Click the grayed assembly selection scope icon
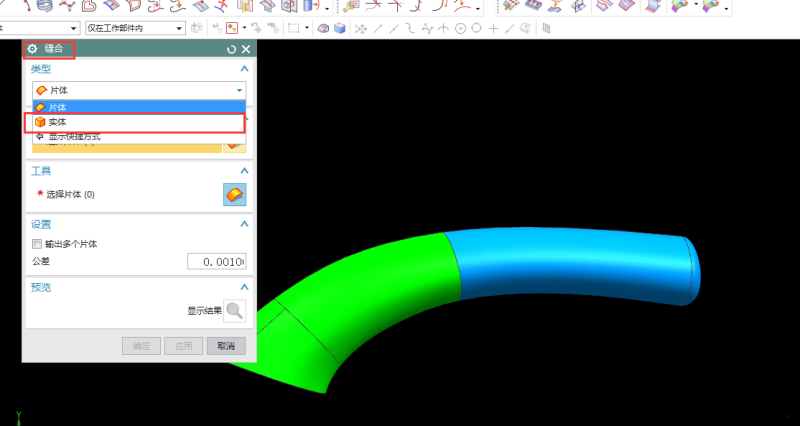800x426 pixels. [x=196, y=28]
